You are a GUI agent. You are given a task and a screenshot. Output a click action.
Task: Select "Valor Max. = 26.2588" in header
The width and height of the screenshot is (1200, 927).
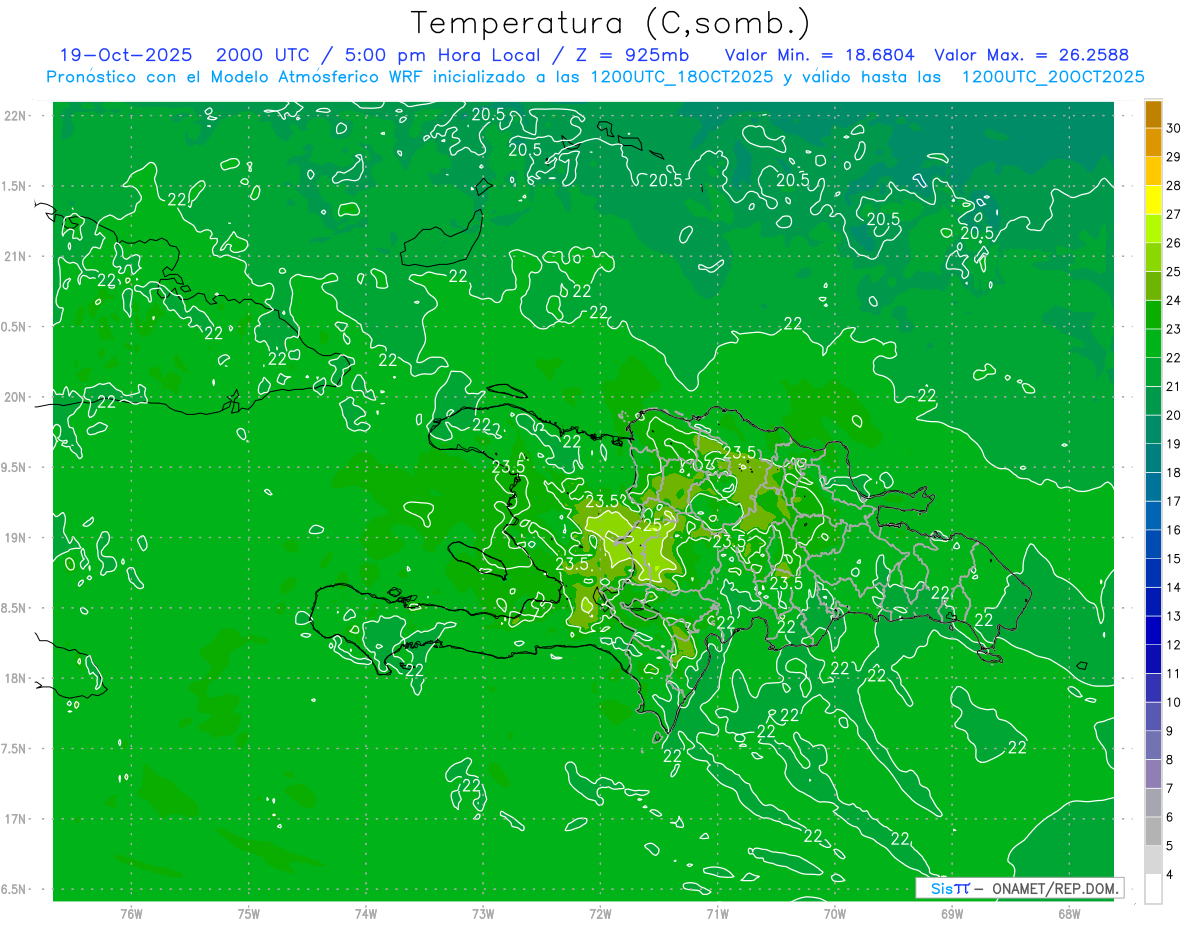[1031, 56]
